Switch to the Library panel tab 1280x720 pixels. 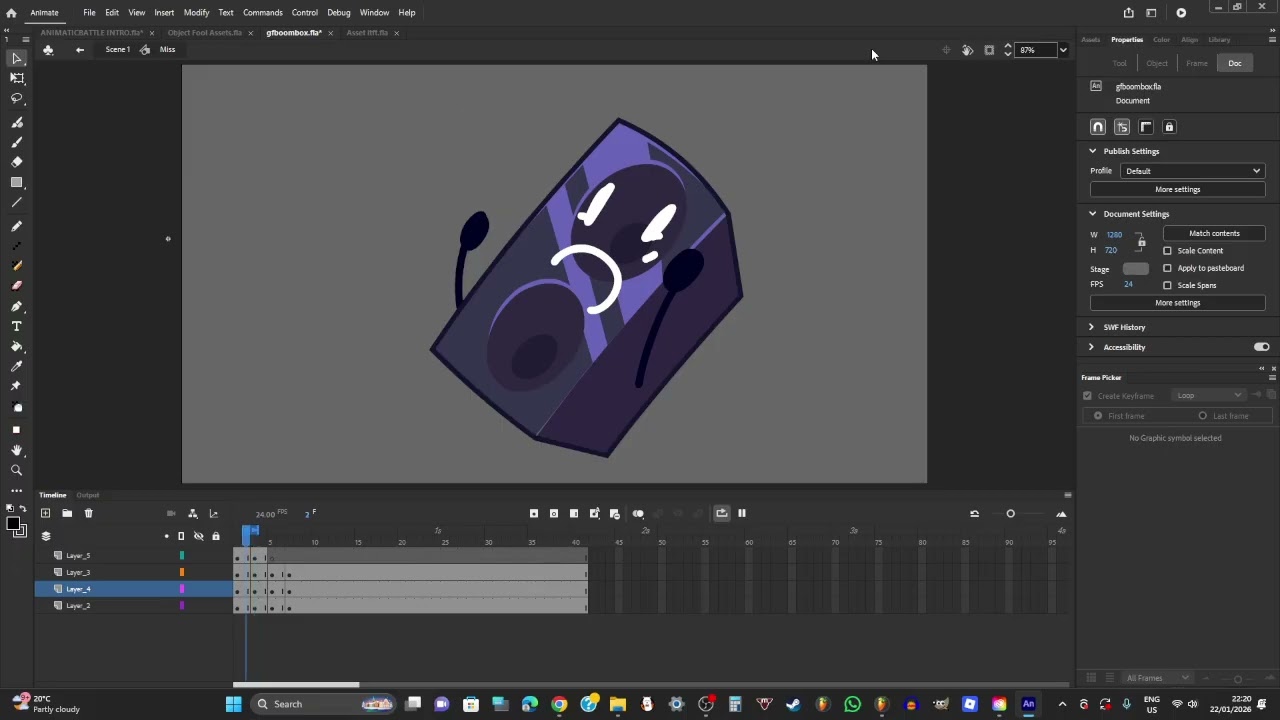coord(1219,40)
